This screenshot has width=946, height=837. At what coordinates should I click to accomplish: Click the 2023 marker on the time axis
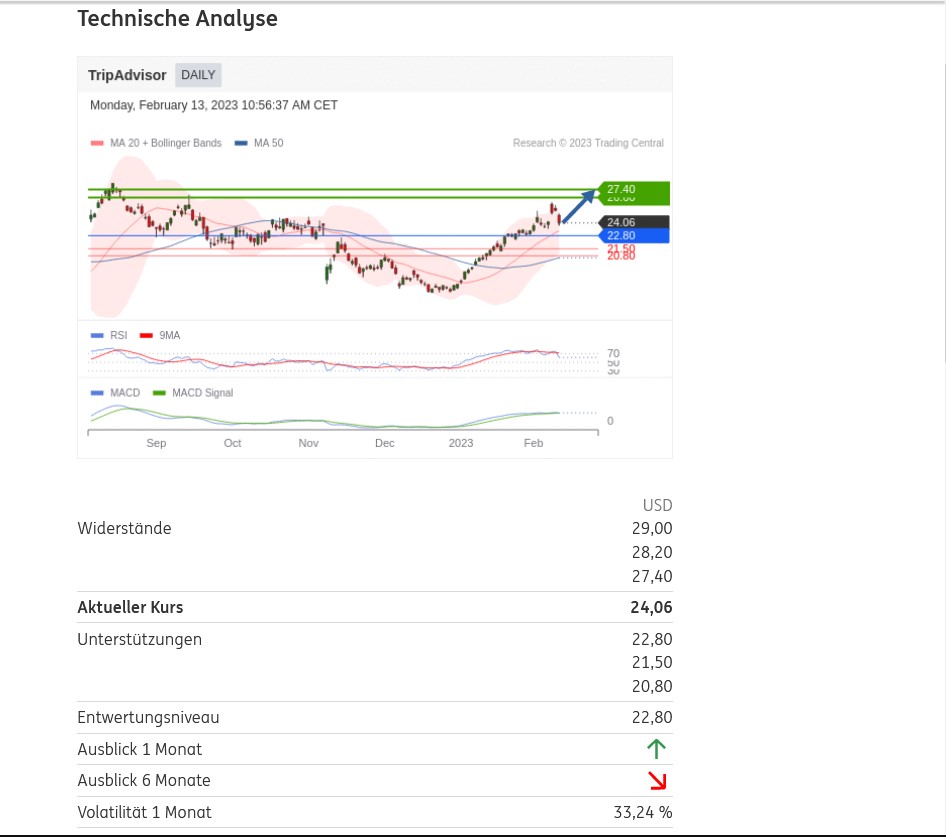(x=461, y=443)
